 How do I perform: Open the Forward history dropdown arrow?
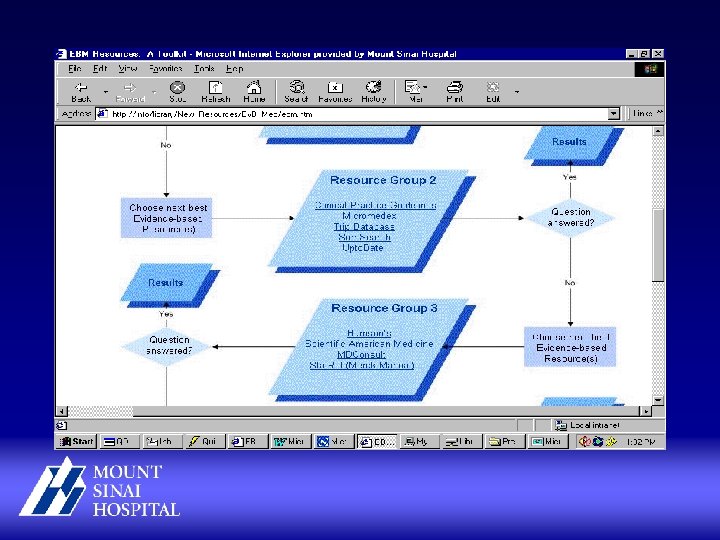click(x=154, y=92)
